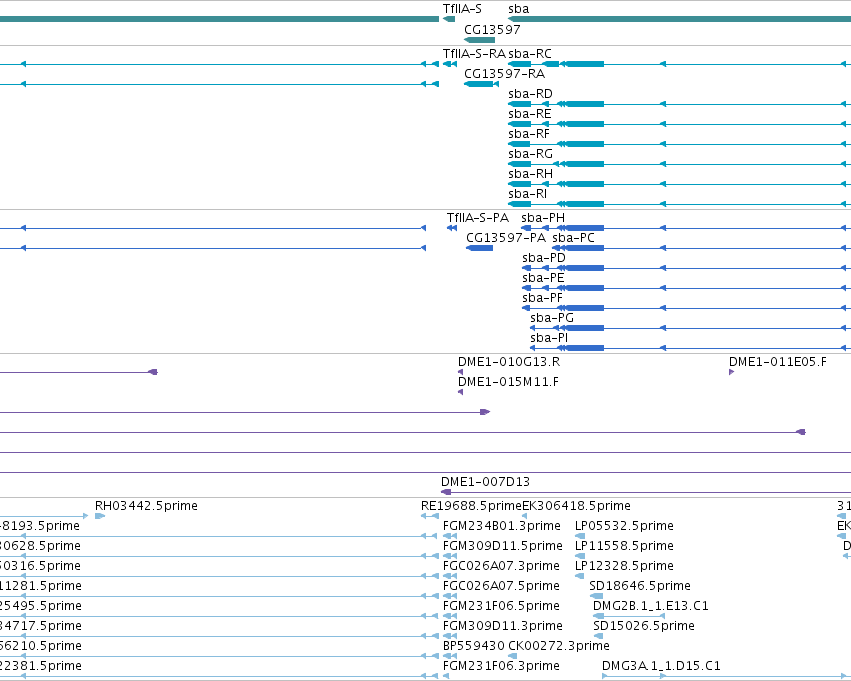This screenshot has height=681, width=851.
Task: Select the sba-RG transcript label
Action: 530,154
